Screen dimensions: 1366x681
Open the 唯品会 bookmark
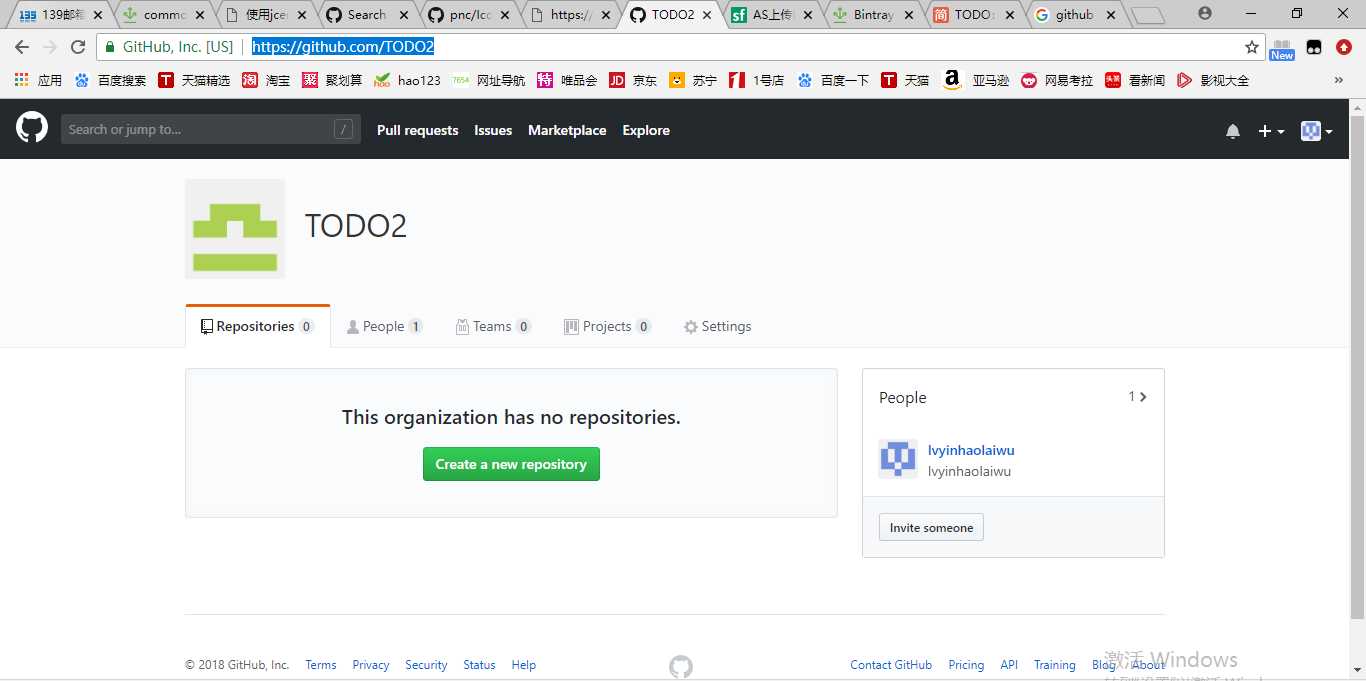pos(567,80)
